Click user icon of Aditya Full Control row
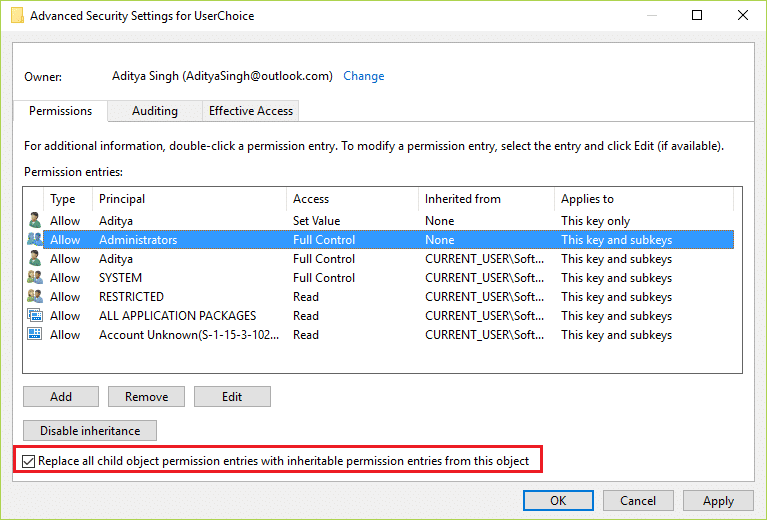This screenshot has width=767, height=520. click(x=34, y=258)
